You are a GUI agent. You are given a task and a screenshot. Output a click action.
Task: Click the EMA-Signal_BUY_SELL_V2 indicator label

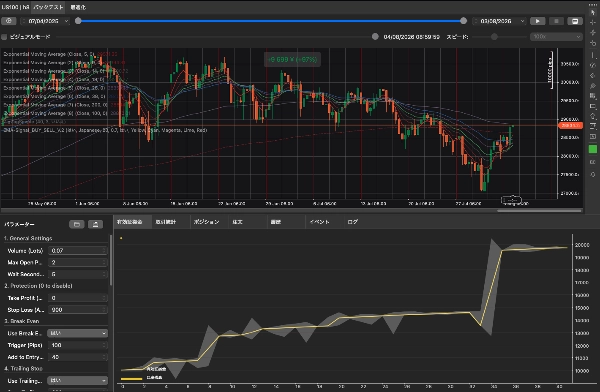pos(105,131)
